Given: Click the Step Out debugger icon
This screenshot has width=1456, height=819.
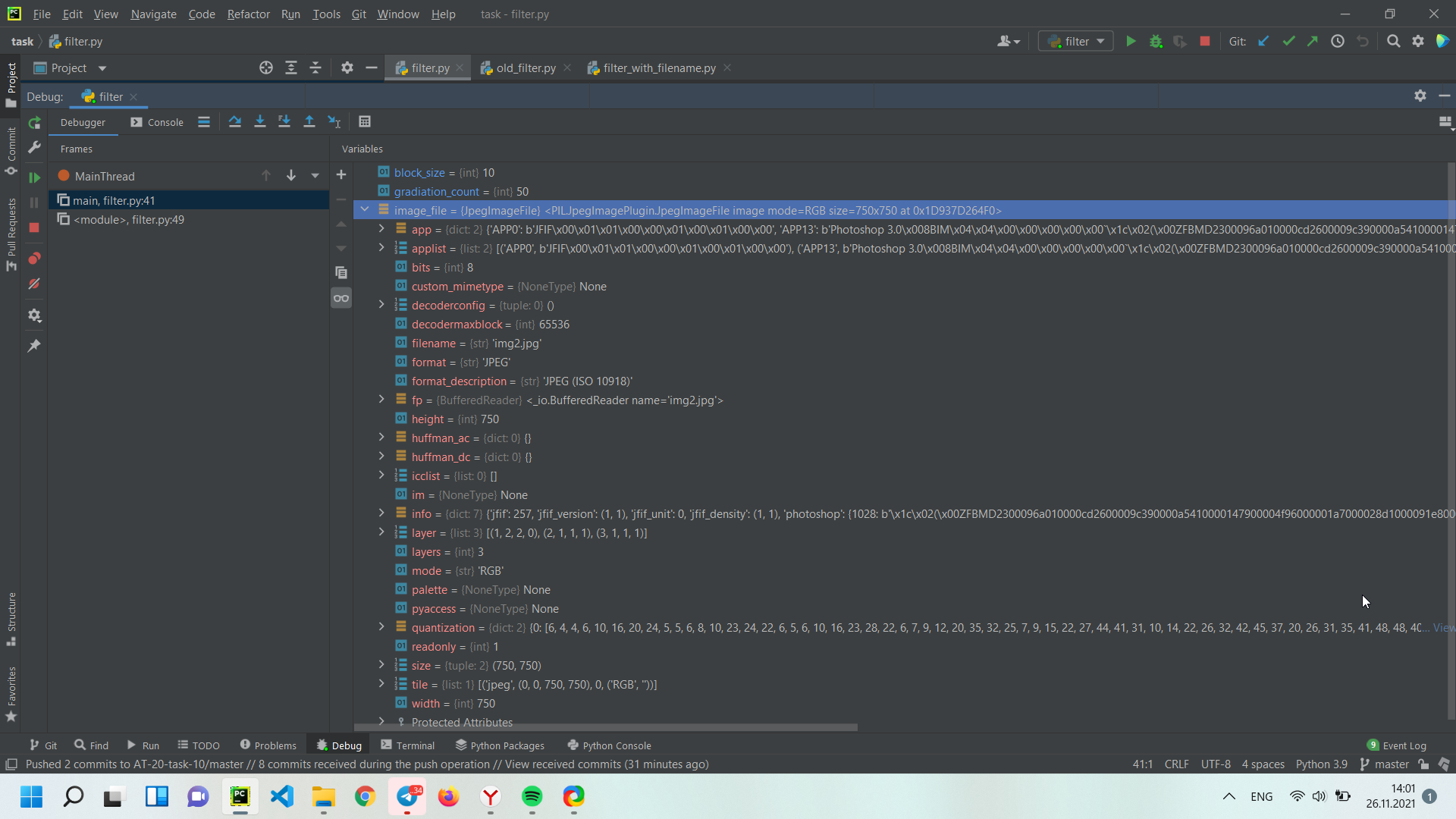Looking at the screenshot, I should 309,122.
